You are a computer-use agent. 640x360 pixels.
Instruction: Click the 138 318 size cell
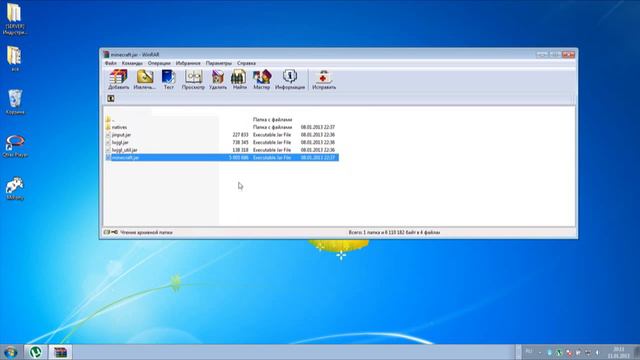[x=240, y=150]
